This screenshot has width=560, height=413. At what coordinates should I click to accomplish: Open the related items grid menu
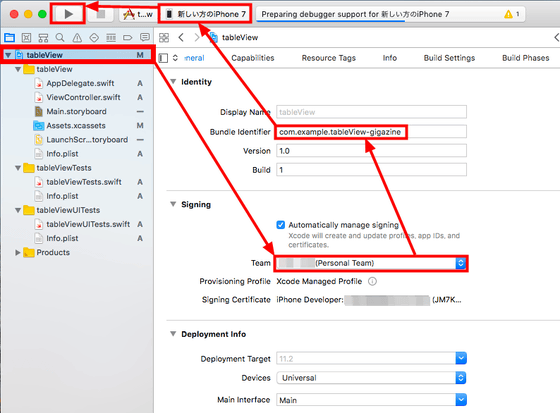click(164, 38)
